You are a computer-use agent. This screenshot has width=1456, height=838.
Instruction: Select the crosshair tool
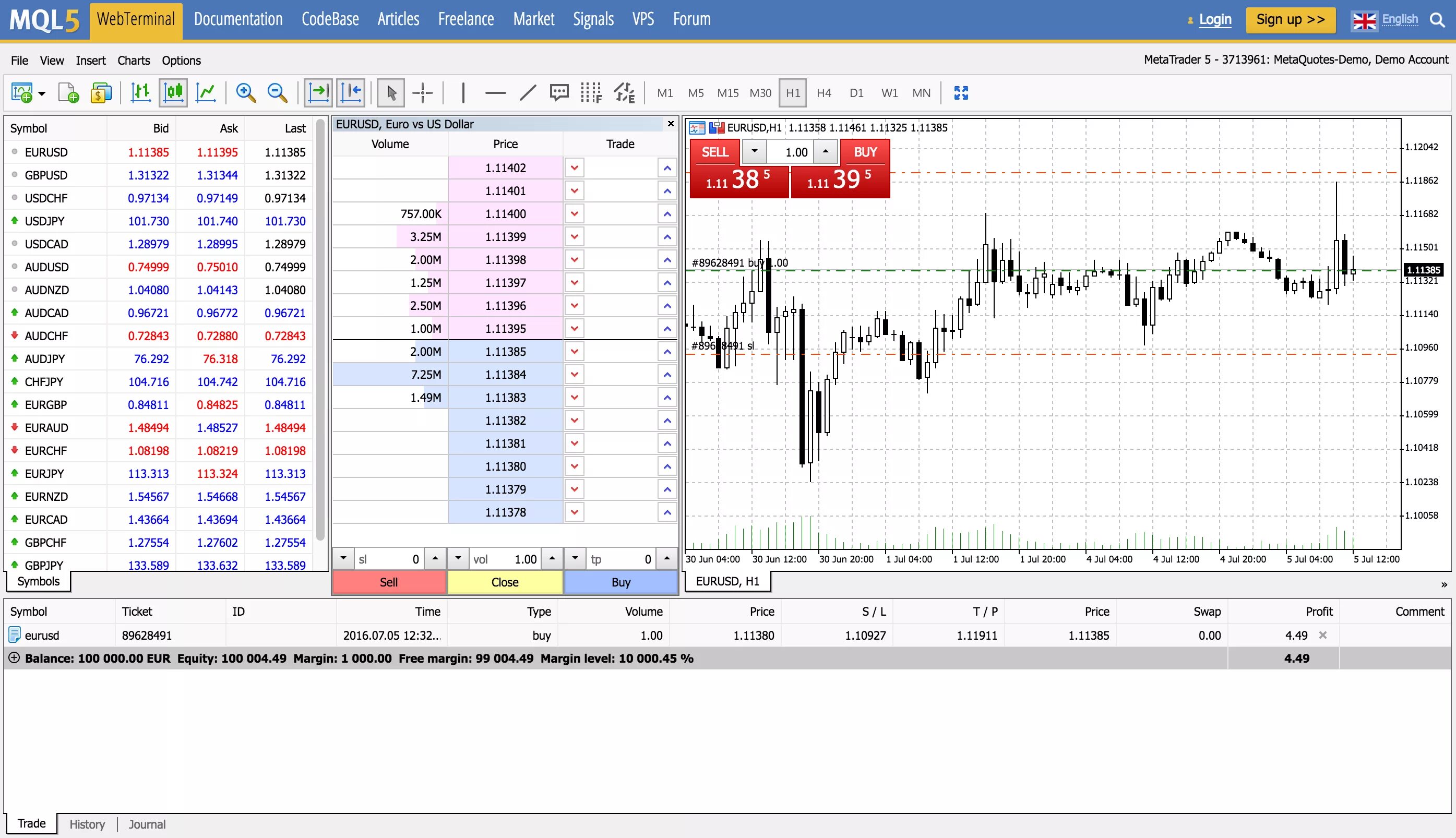coord(422,93)
